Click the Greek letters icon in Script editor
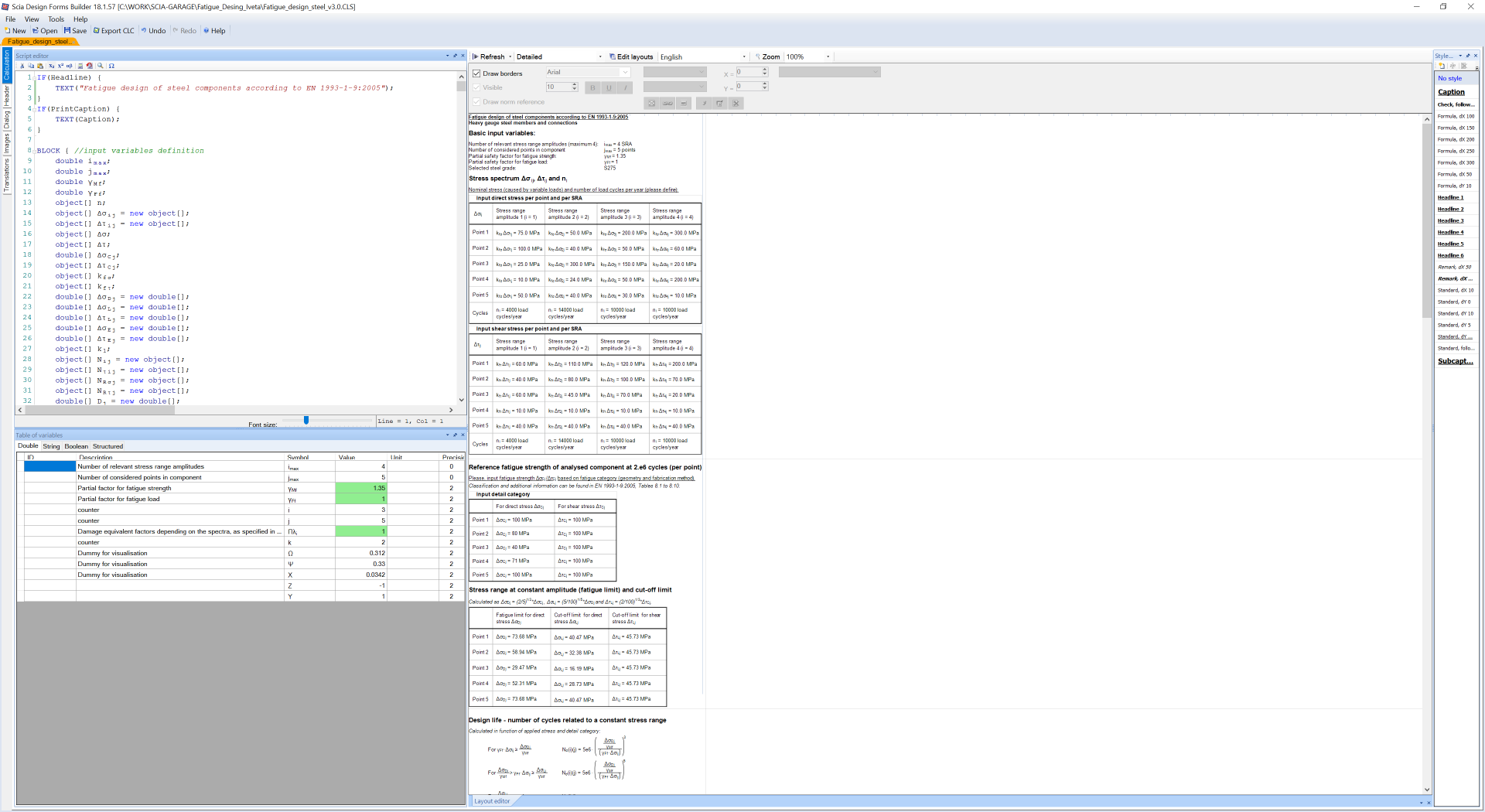Viewport: 1485px width, 812px height. 69,66
